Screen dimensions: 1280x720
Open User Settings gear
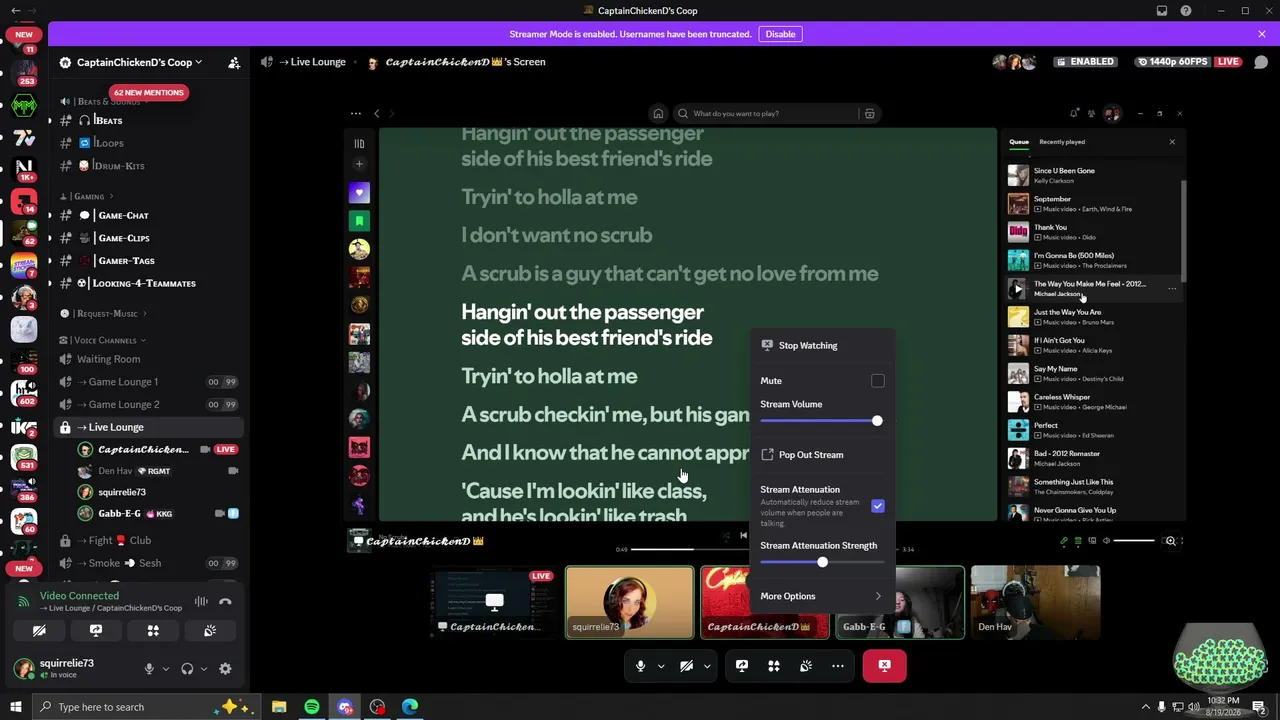pos(225,669)
